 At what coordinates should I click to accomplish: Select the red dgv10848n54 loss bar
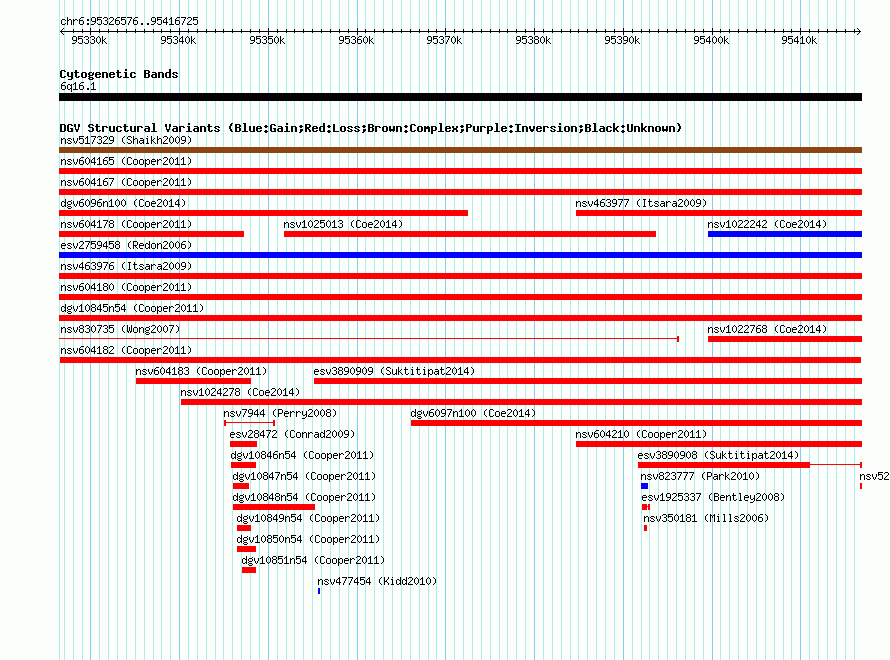tap(274, 507)
